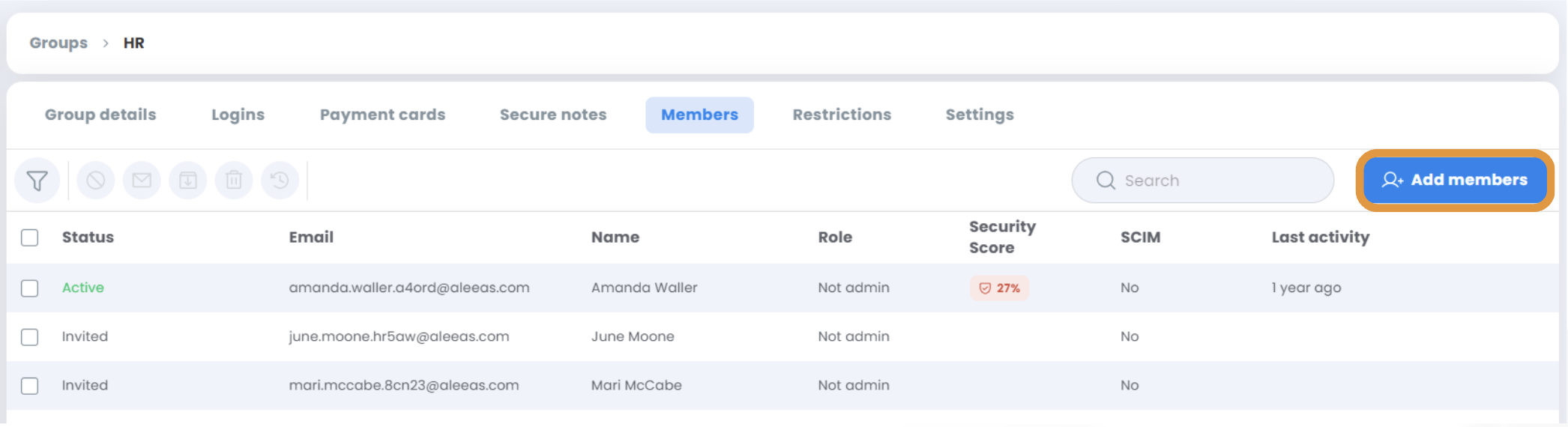Click the envelope resend invite icon
Viewport: 1568px width, 427px height.
tap(142, 181)
